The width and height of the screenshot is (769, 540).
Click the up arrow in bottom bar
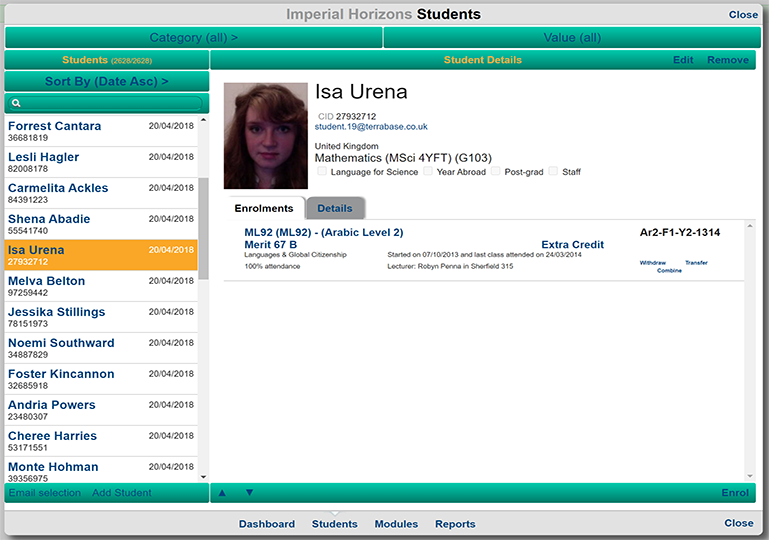click(222, 493)
